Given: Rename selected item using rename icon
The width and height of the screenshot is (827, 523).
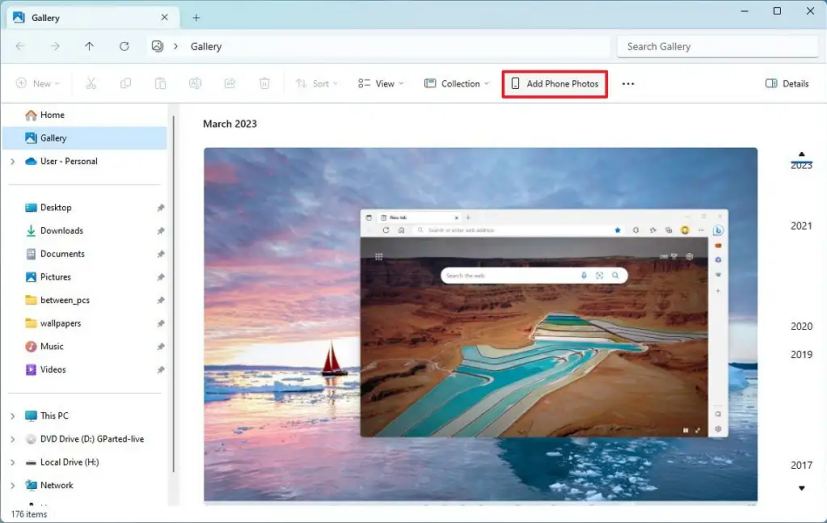Looking at the screenshot, I should (x=195, y=83).
